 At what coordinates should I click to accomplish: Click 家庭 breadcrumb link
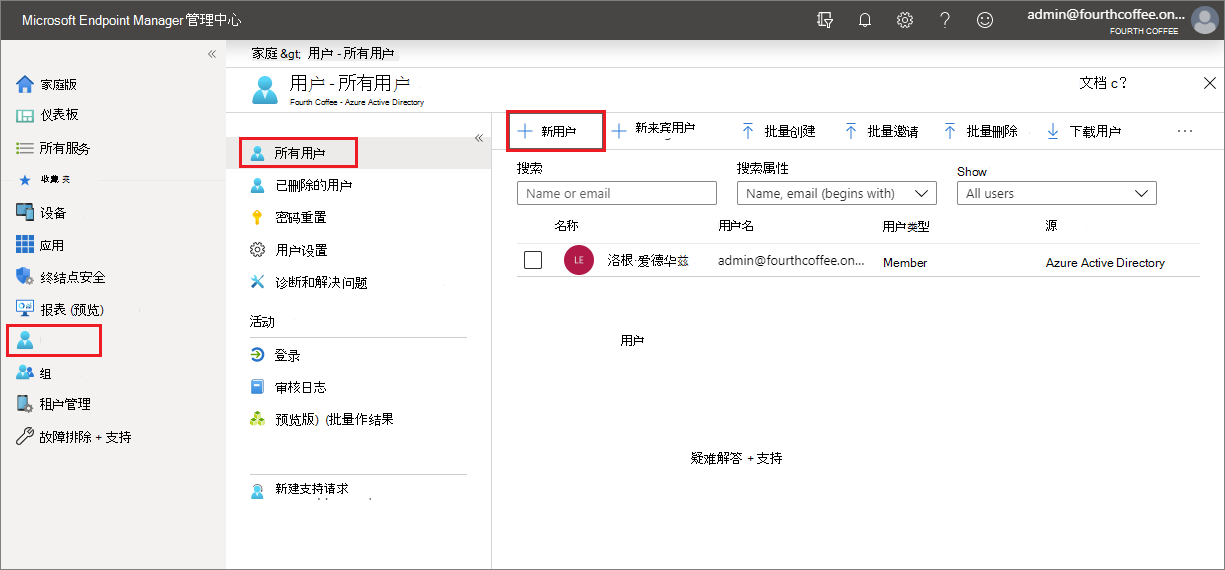click(x=263, y=53)
